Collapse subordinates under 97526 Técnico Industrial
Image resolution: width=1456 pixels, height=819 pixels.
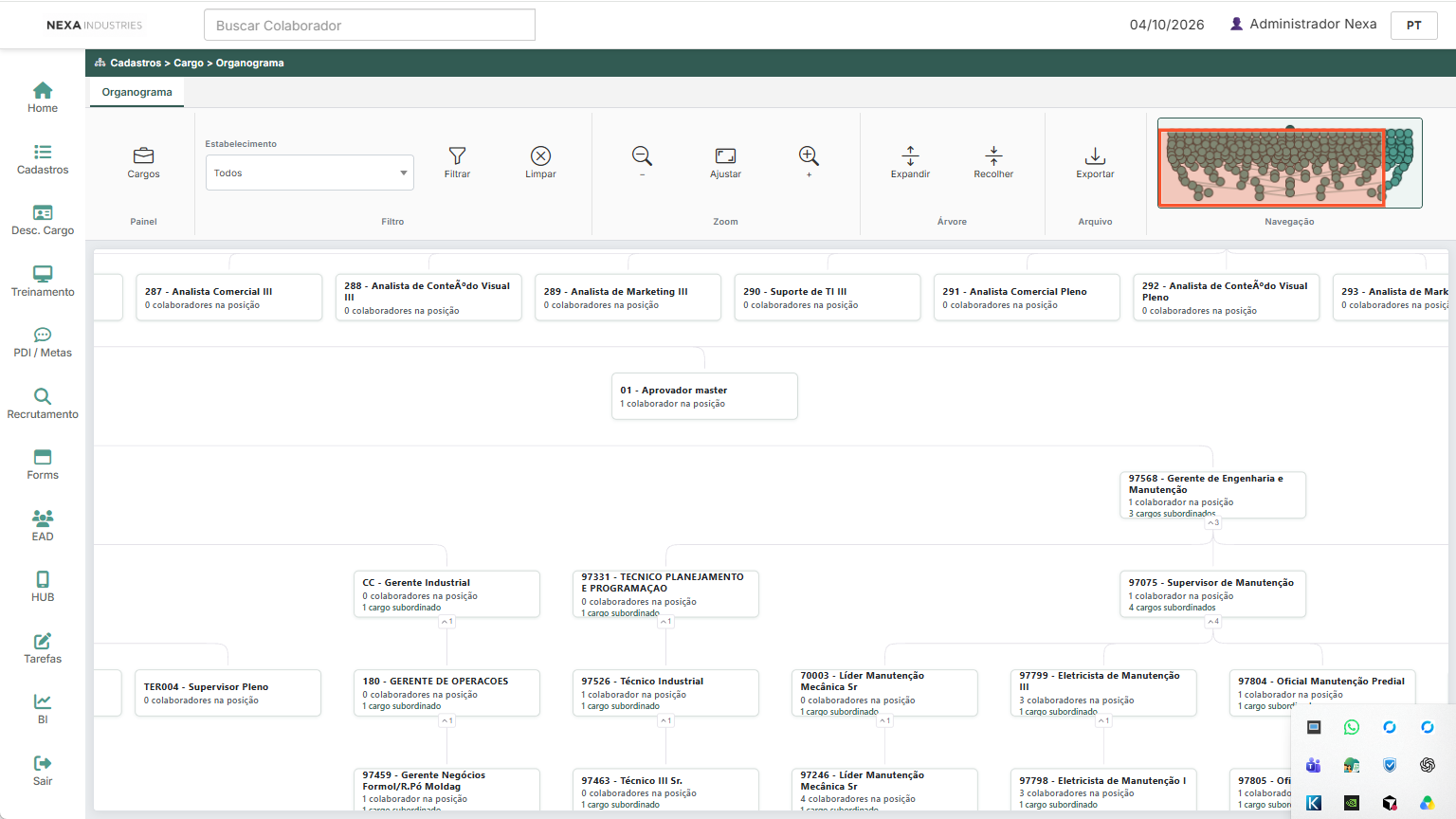pyautogui.click(x=666, y=720)
